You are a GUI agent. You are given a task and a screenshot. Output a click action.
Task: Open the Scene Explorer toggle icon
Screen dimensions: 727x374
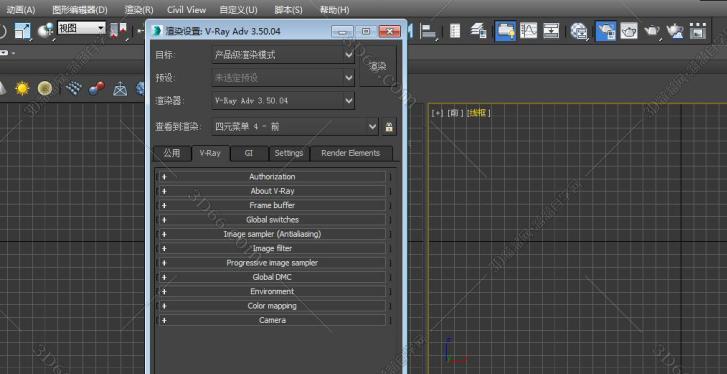[x=455, y=31]
